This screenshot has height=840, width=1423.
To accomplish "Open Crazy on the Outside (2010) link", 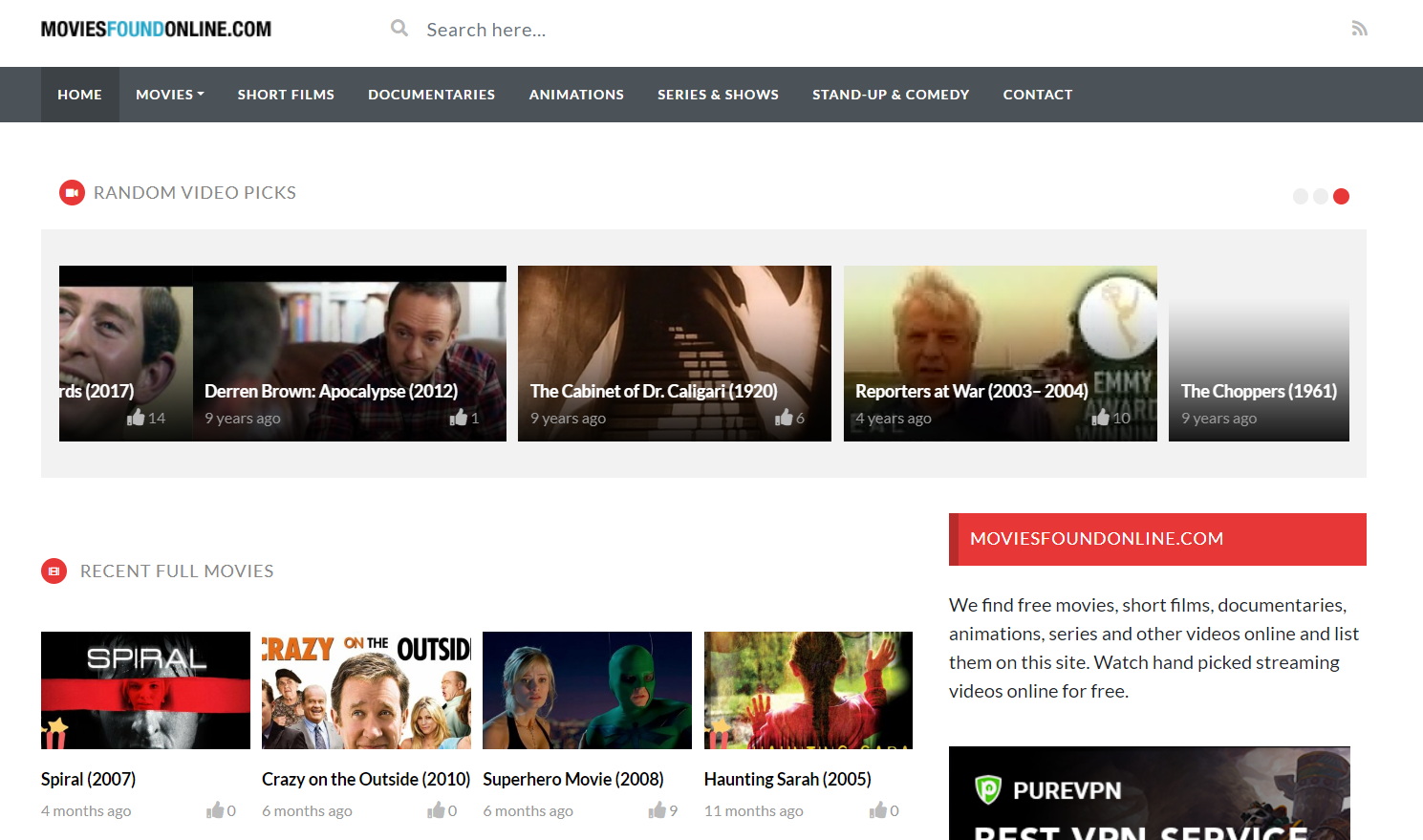I will coord(366,779).
